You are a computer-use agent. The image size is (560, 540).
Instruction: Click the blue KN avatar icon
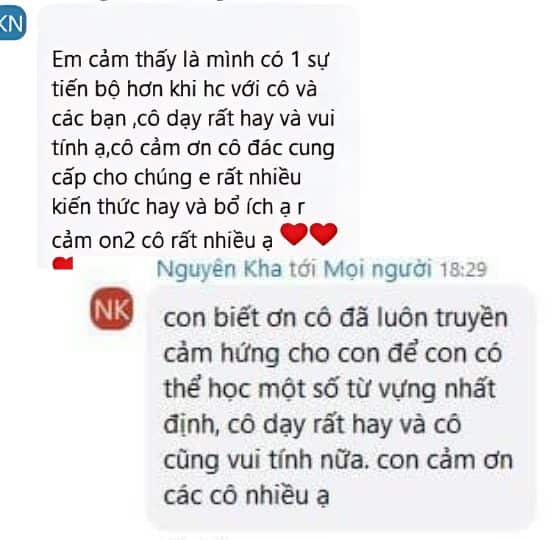(x=12, y=23)
